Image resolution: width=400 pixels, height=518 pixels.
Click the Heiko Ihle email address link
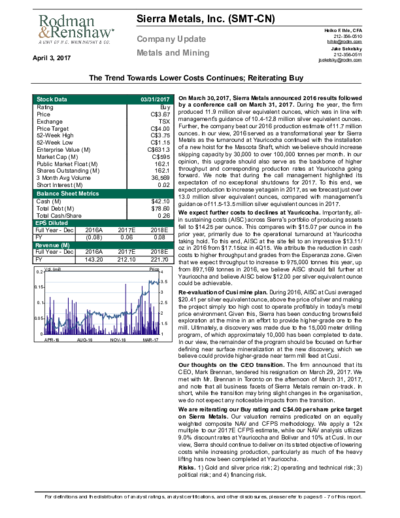[x=344, y=42]
